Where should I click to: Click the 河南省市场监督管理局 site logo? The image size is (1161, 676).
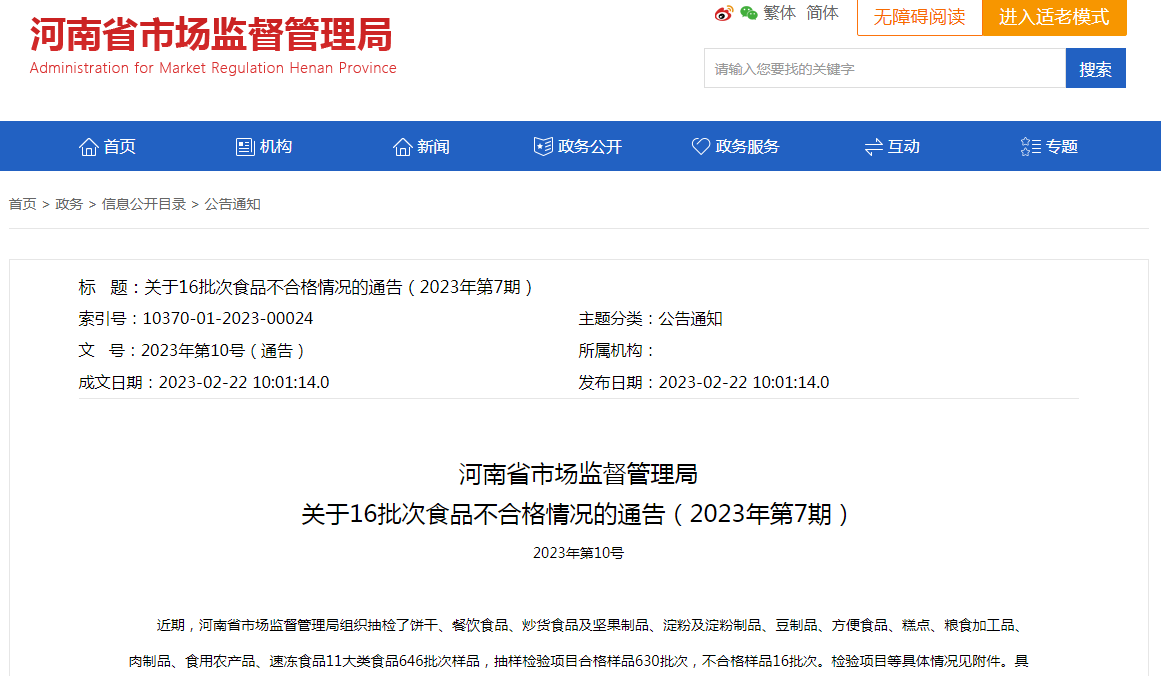click(213, 45)
